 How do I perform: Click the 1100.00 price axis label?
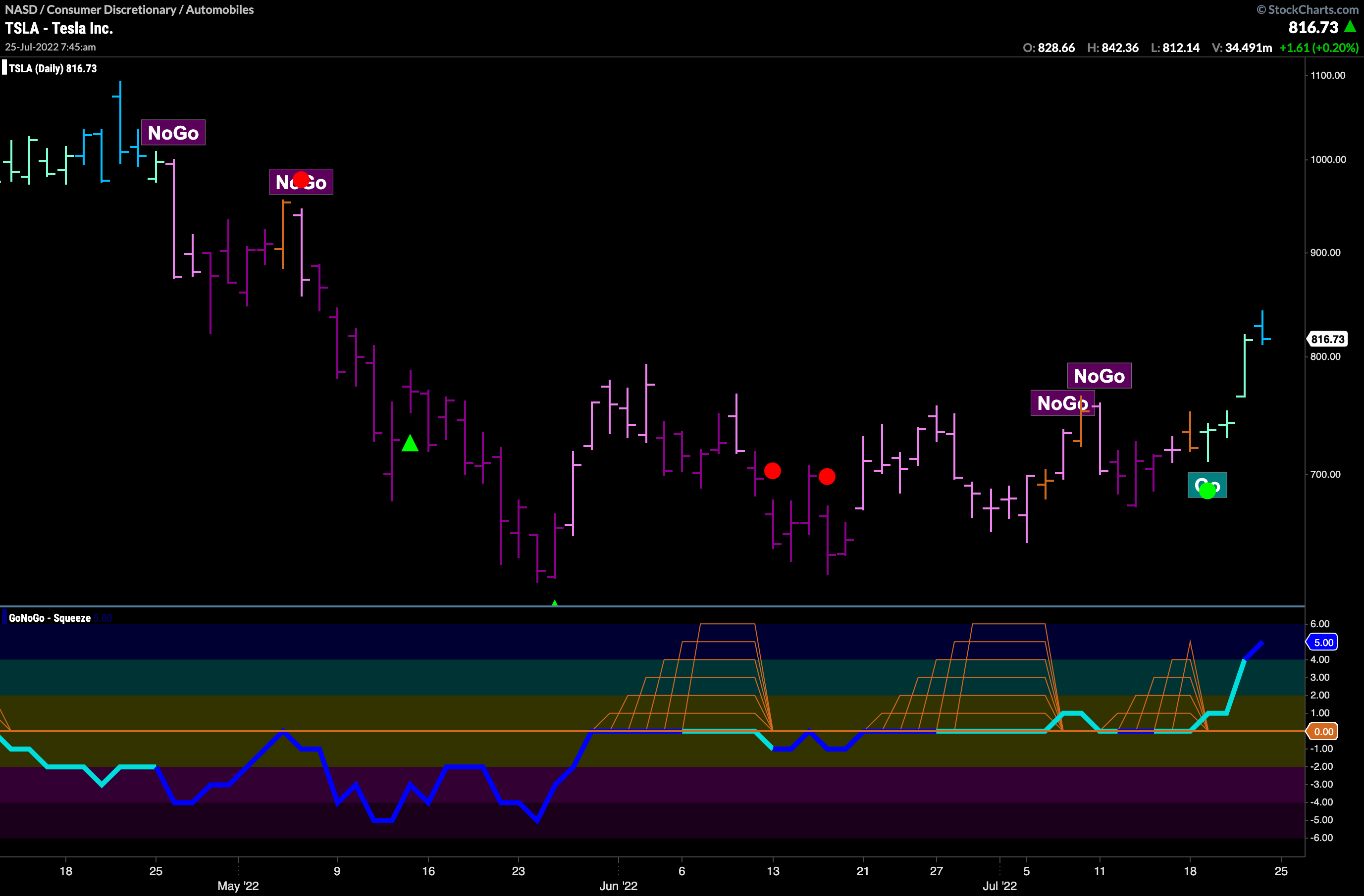pos(1328,75)
